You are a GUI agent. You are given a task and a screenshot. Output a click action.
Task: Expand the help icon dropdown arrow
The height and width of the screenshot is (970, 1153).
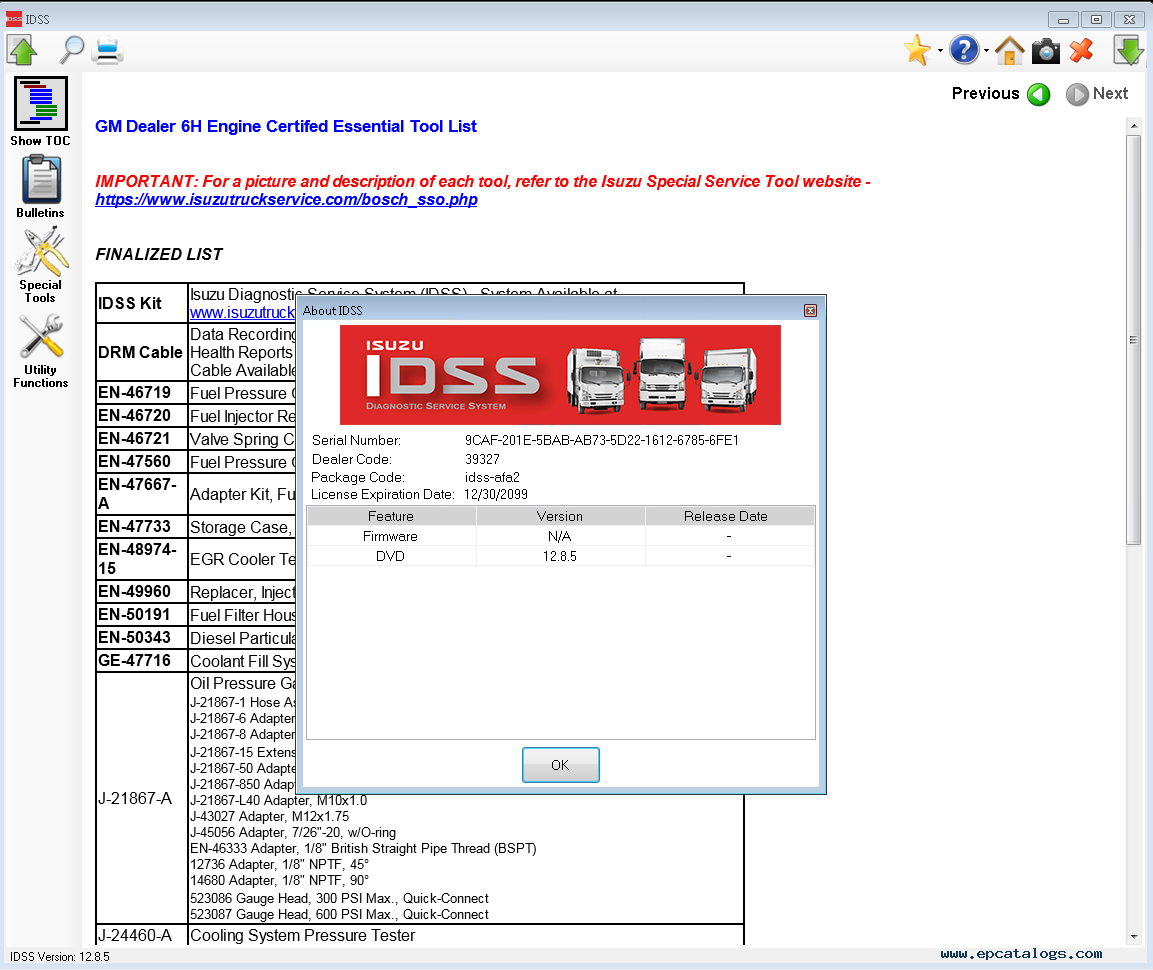(986, 51)
